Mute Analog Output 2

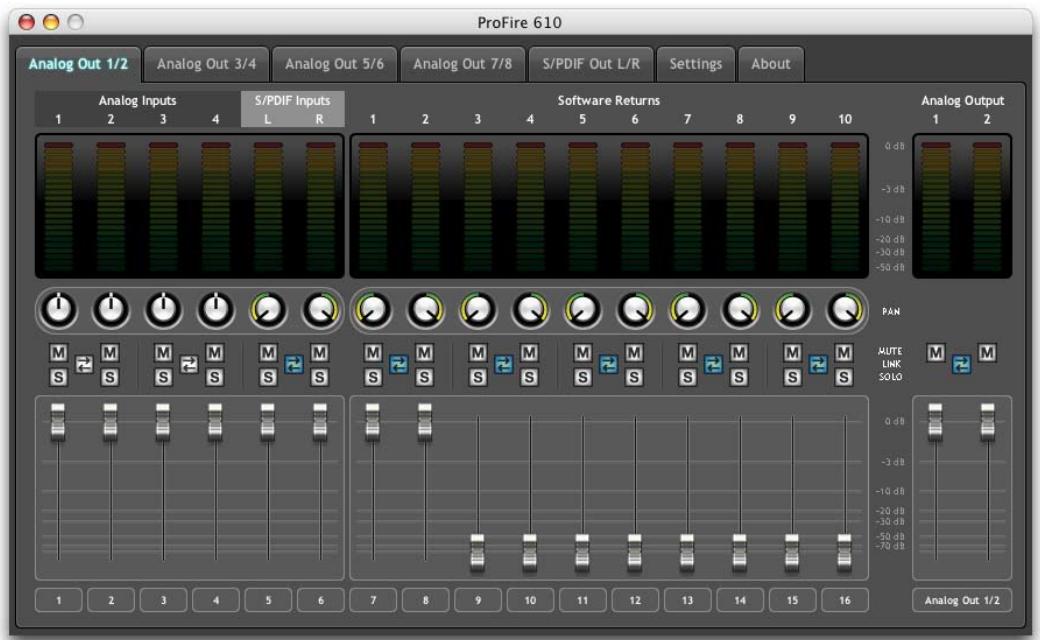987,352
